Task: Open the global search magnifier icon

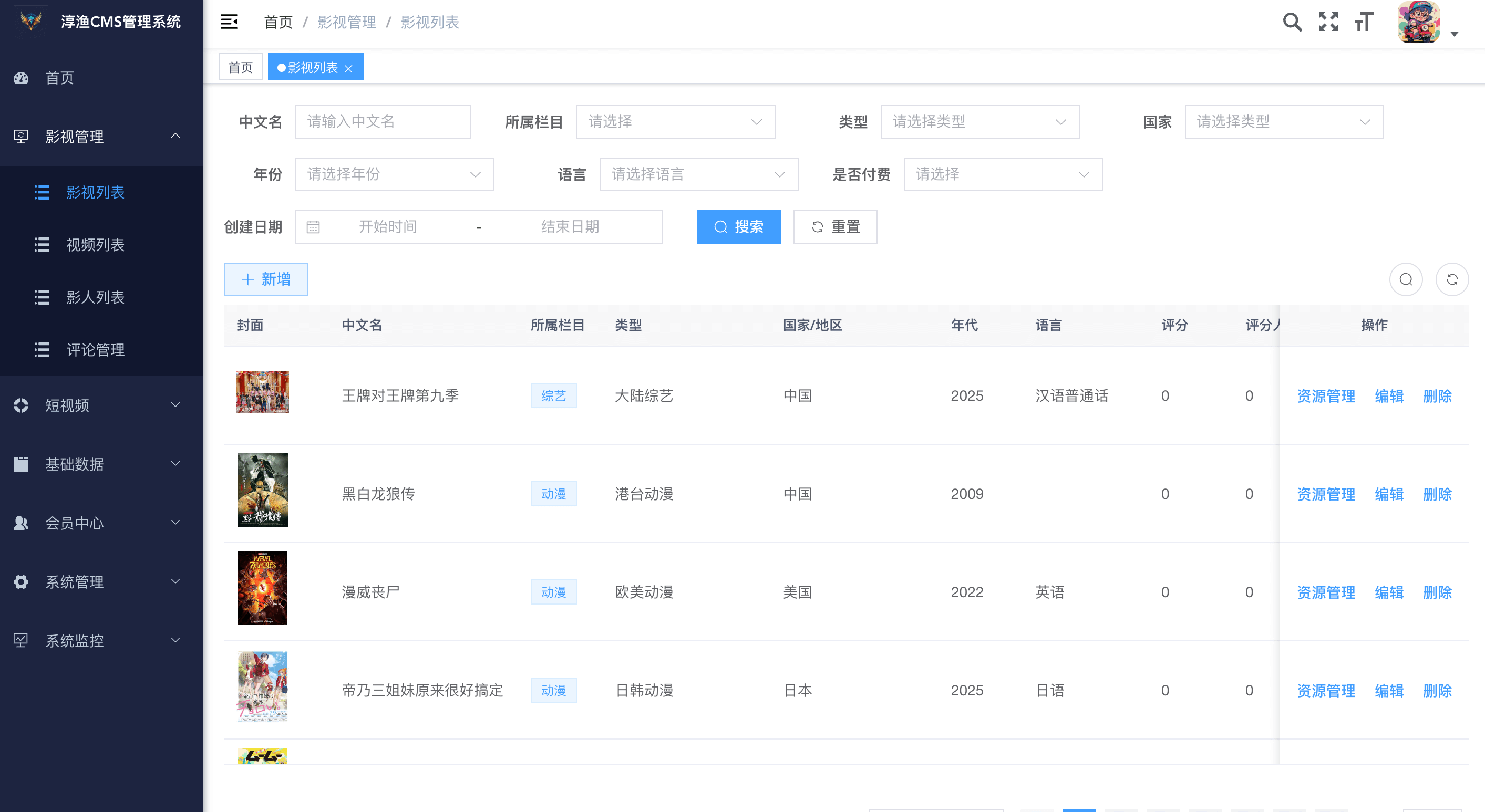Action: click(x=1293, y=22)
